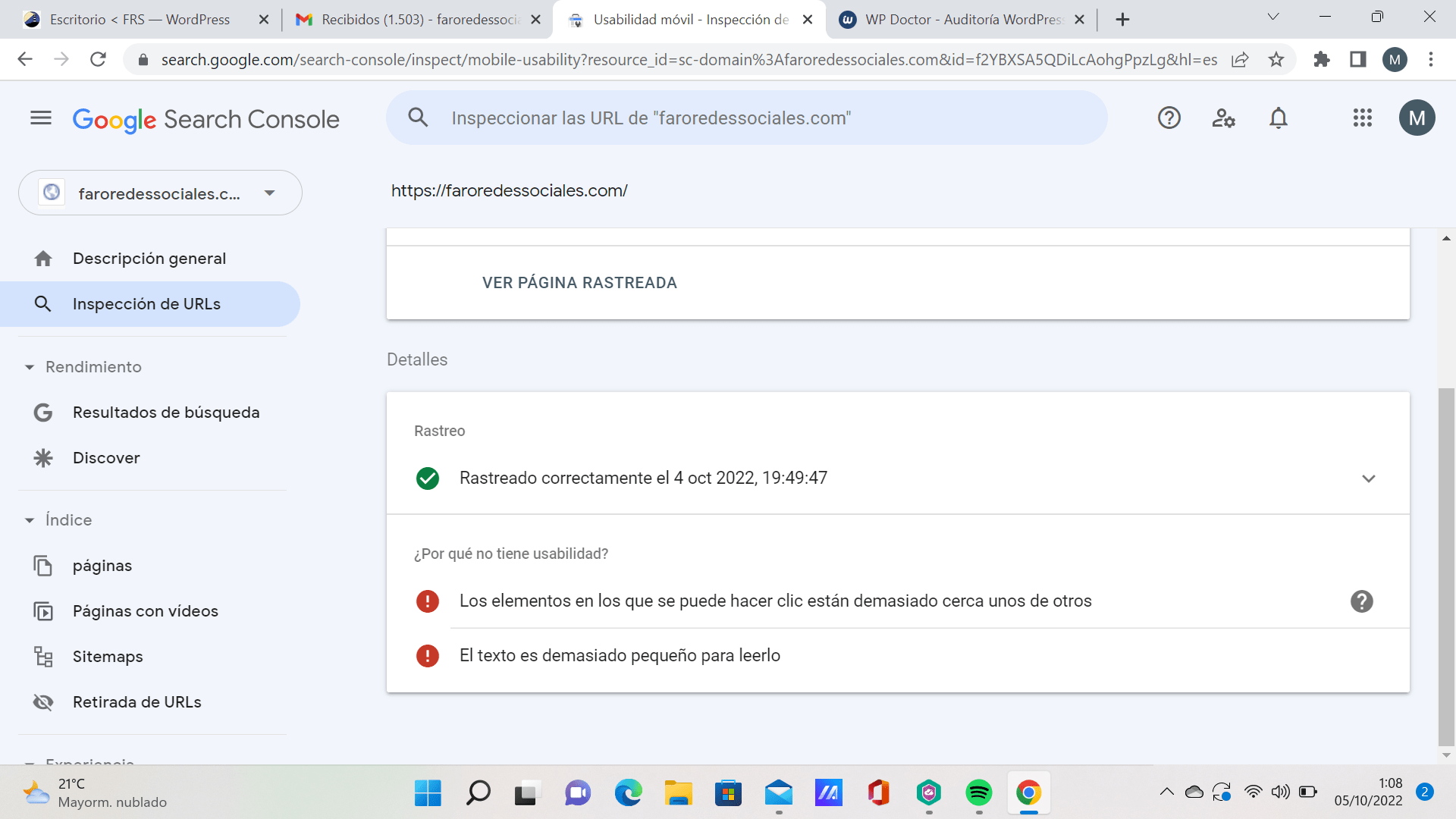Image resolution: width=1456 pixels, height=819 pixels.
Task: Open the weather widget 21°C
Action: [95, 793]
